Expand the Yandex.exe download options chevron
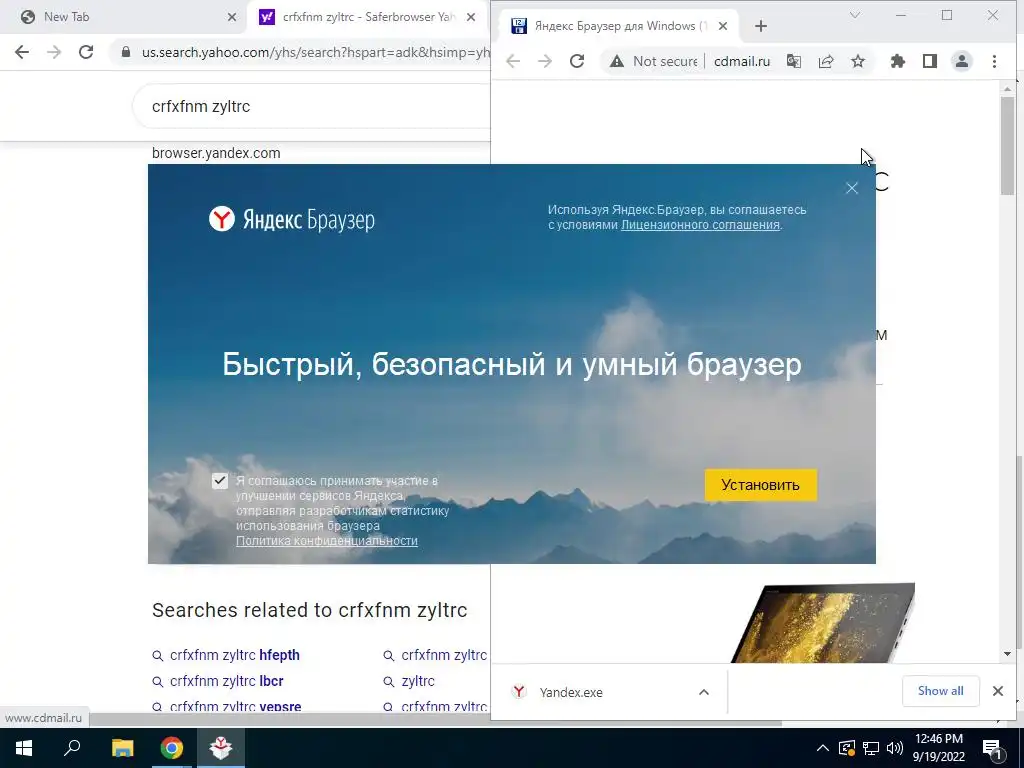 704,692
